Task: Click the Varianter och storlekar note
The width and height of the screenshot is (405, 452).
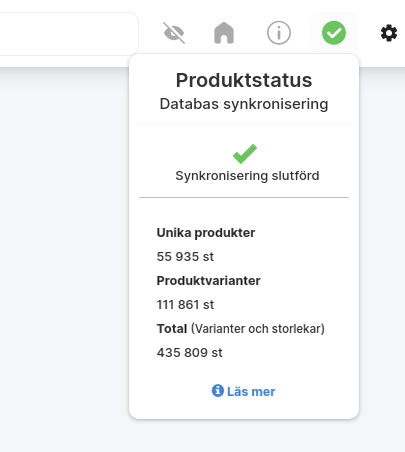Action: tap(258, 329)
